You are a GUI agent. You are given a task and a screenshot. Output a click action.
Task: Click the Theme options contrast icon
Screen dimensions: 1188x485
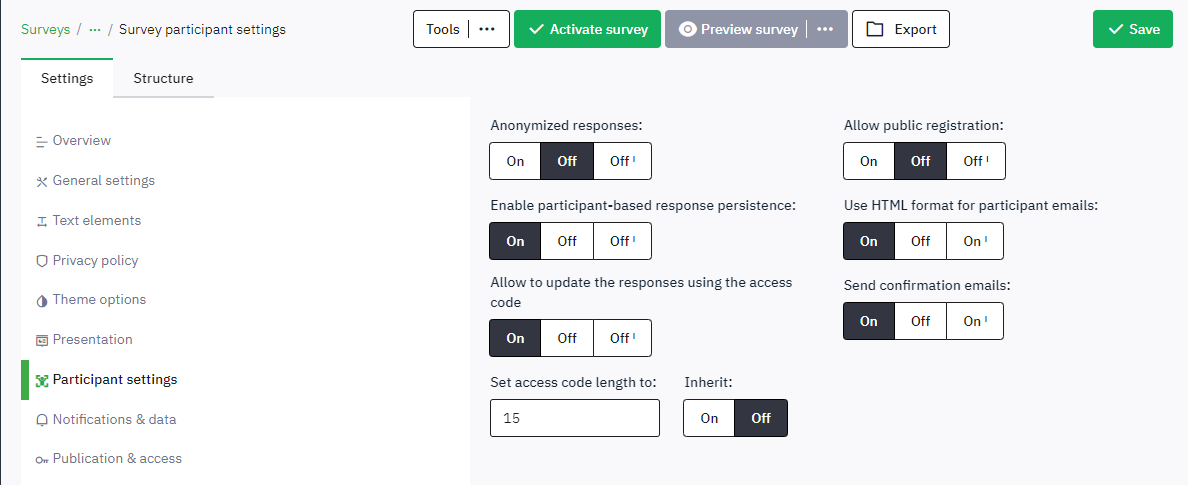[x=42, y=300]
